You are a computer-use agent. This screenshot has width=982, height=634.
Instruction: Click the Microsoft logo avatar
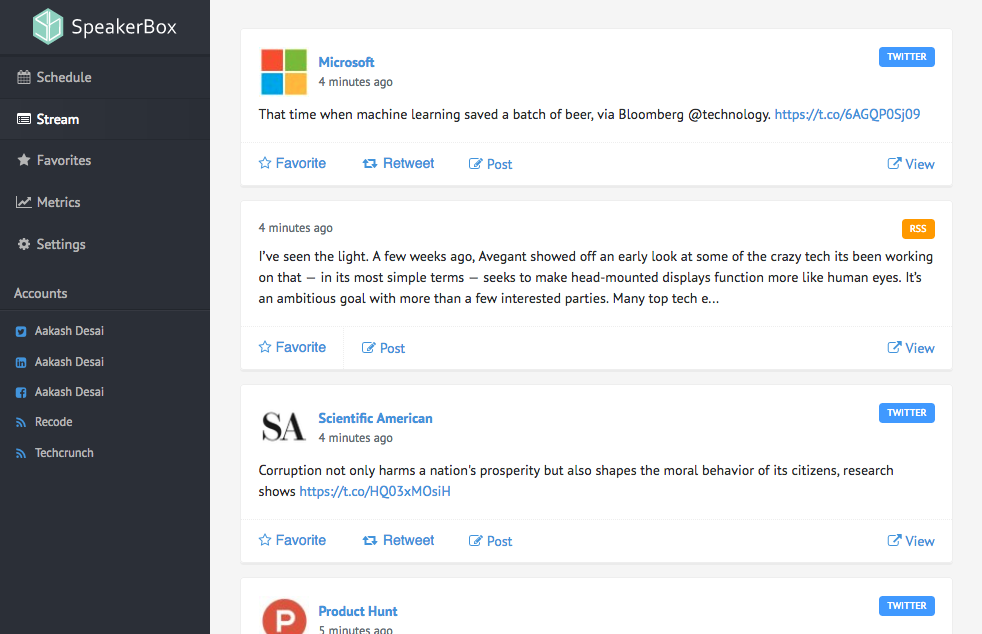click(x=284, y=72)
